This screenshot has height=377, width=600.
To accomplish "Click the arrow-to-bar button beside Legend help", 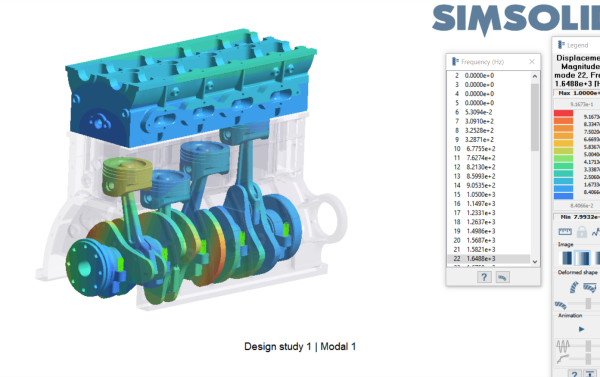I will (590, 374).
